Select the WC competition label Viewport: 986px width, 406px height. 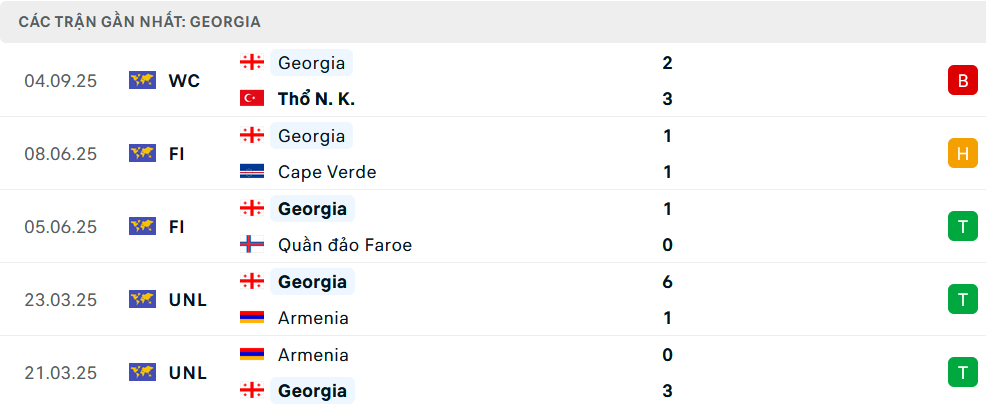tap(185, 81)
